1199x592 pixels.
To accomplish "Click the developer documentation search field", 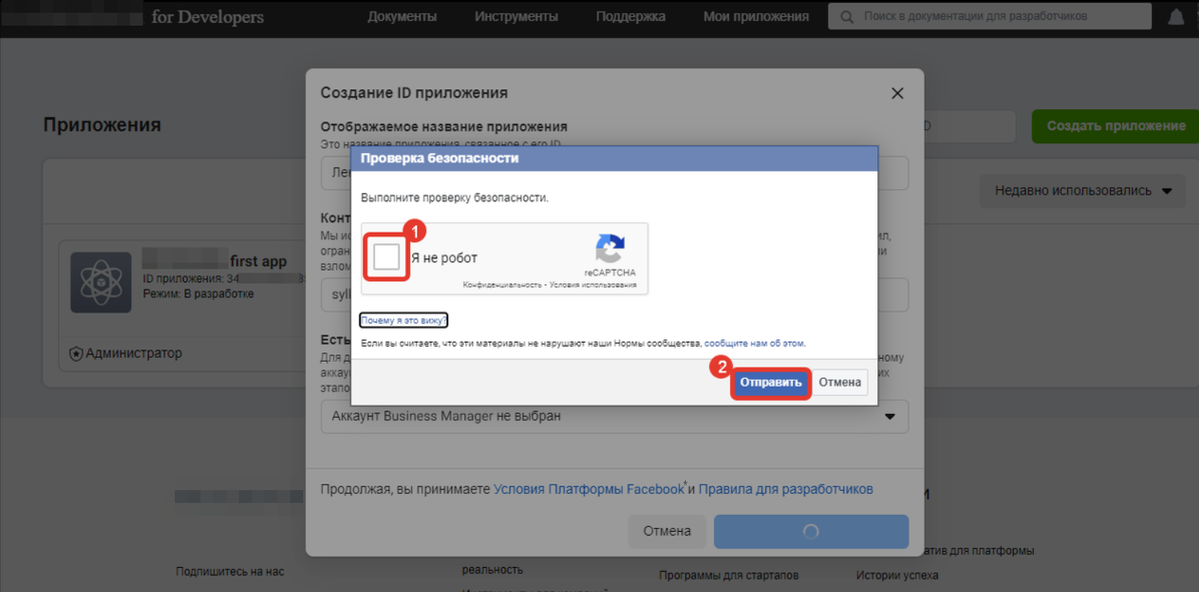I will pyautogui.click(x=990, y=17).
